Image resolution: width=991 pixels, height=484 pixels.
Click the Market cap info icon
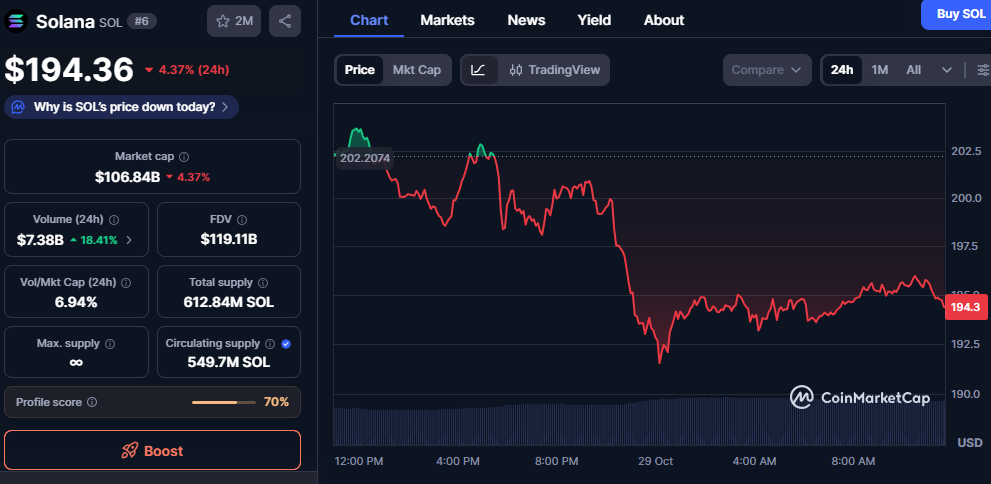[184, 157]
